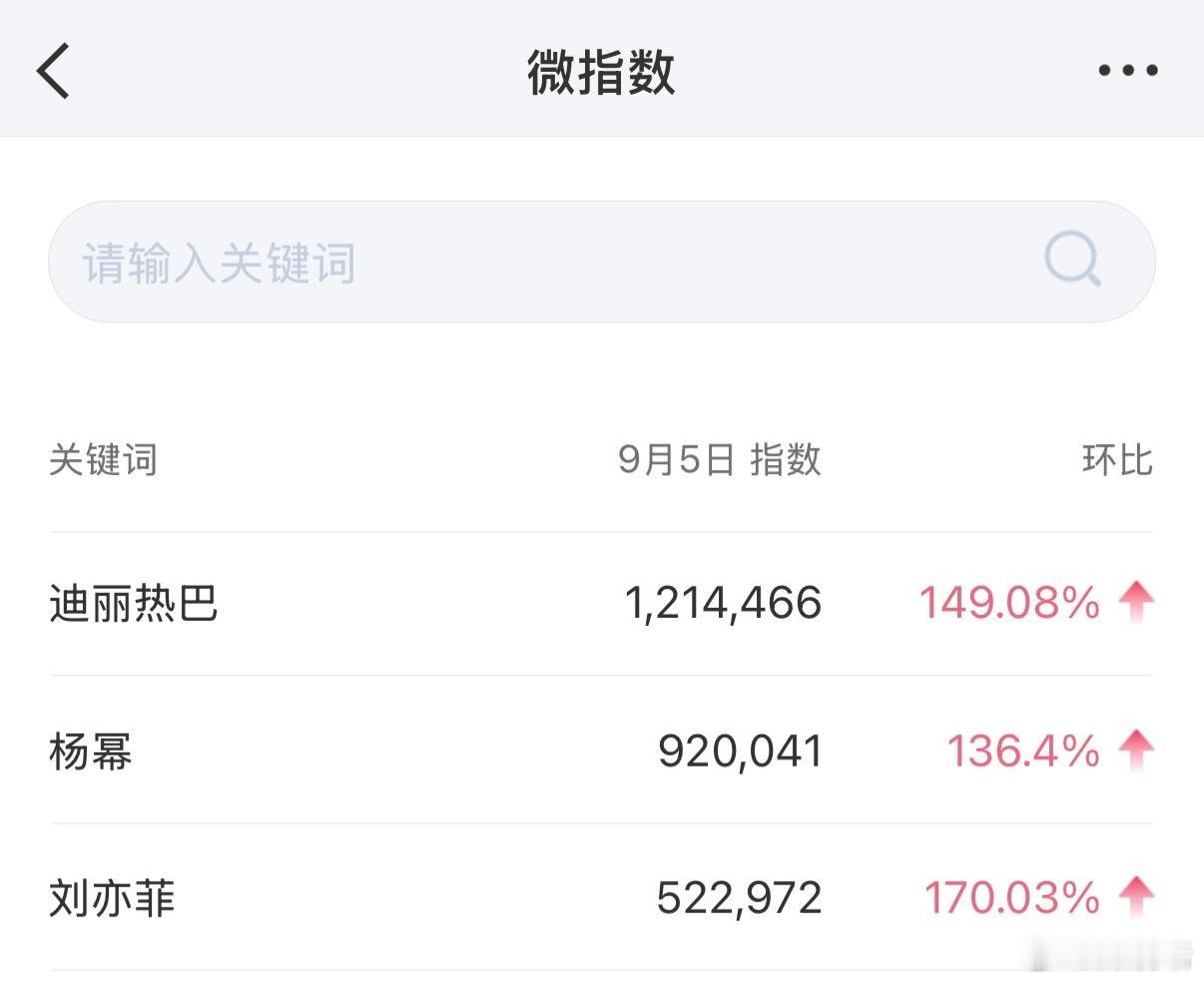Click the magnifier search icon

tap(1072, 260)
